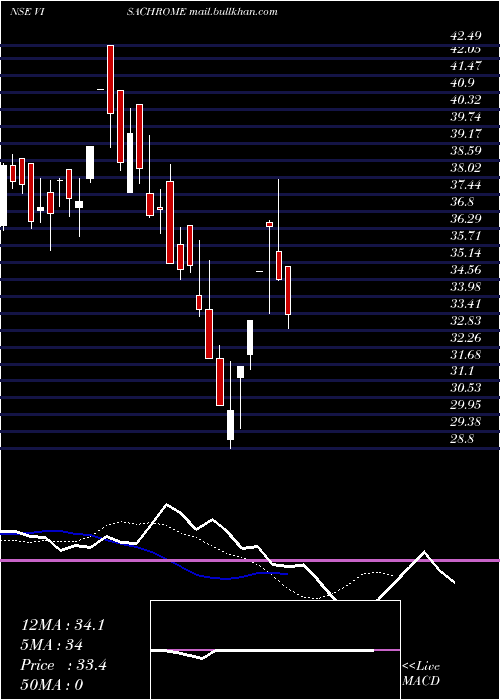Click the peak of the thick white MACD line
Image resolution: width=500 pixels, height=700 pixels.
click(167, 504)
